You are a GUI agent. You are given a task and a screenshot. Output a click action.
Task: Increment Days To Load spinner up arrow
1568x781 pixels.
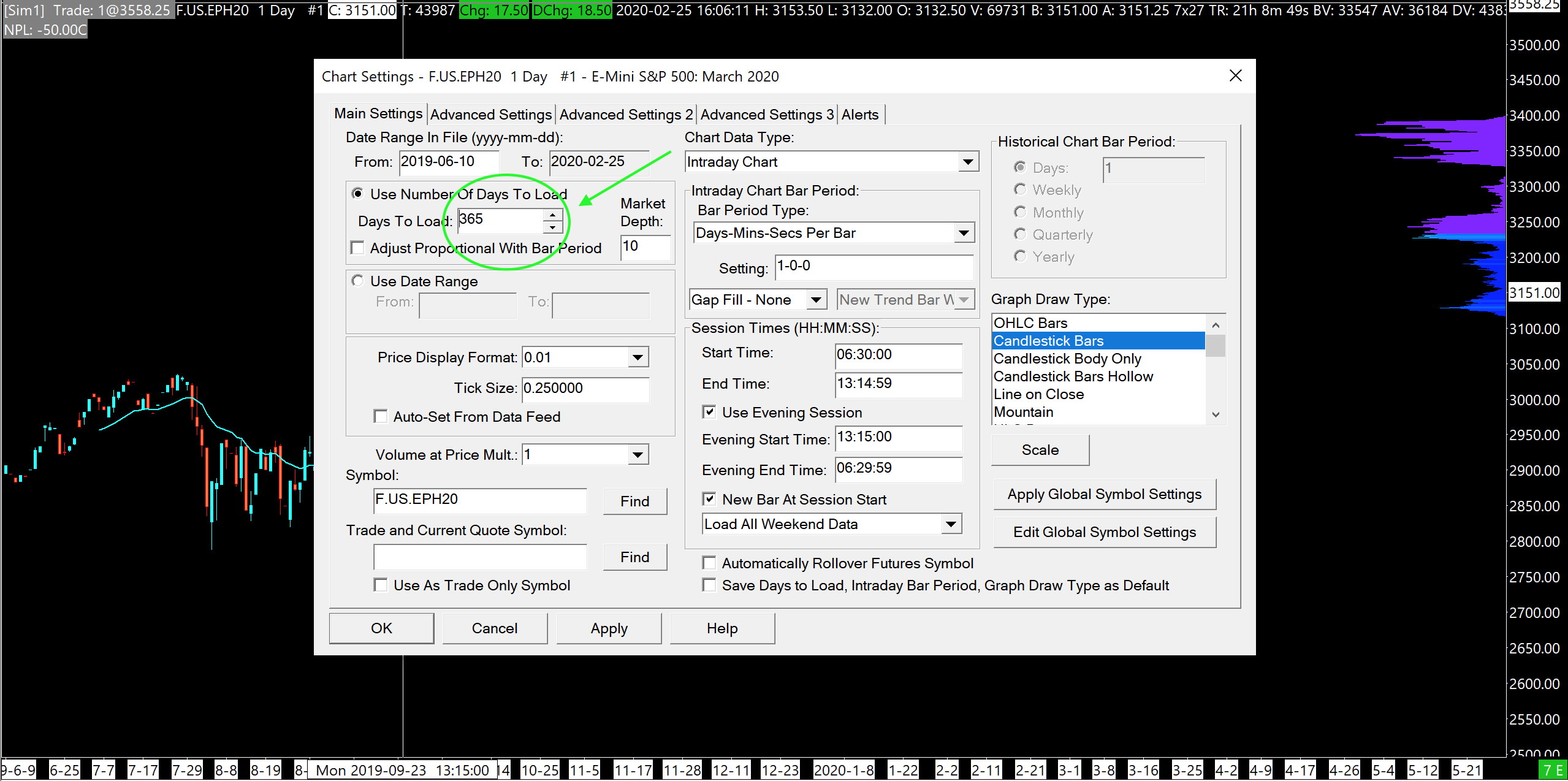(x=552, y=215)
